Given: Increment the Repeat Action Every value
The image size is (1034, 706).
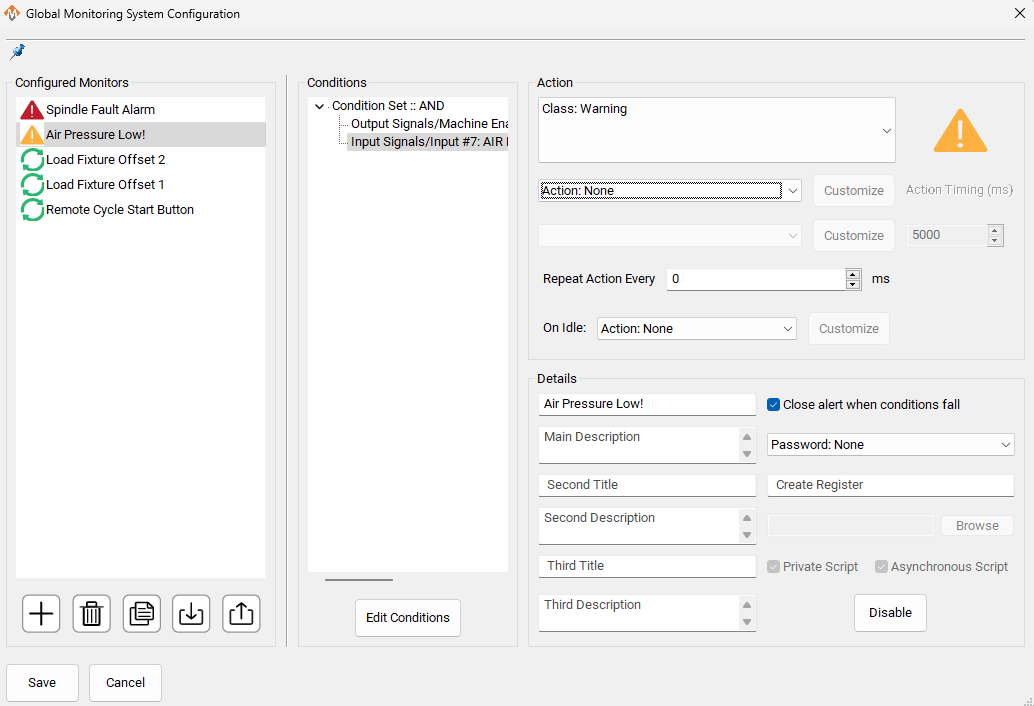Looking at the screenshot, I should (x=853, y=274).
